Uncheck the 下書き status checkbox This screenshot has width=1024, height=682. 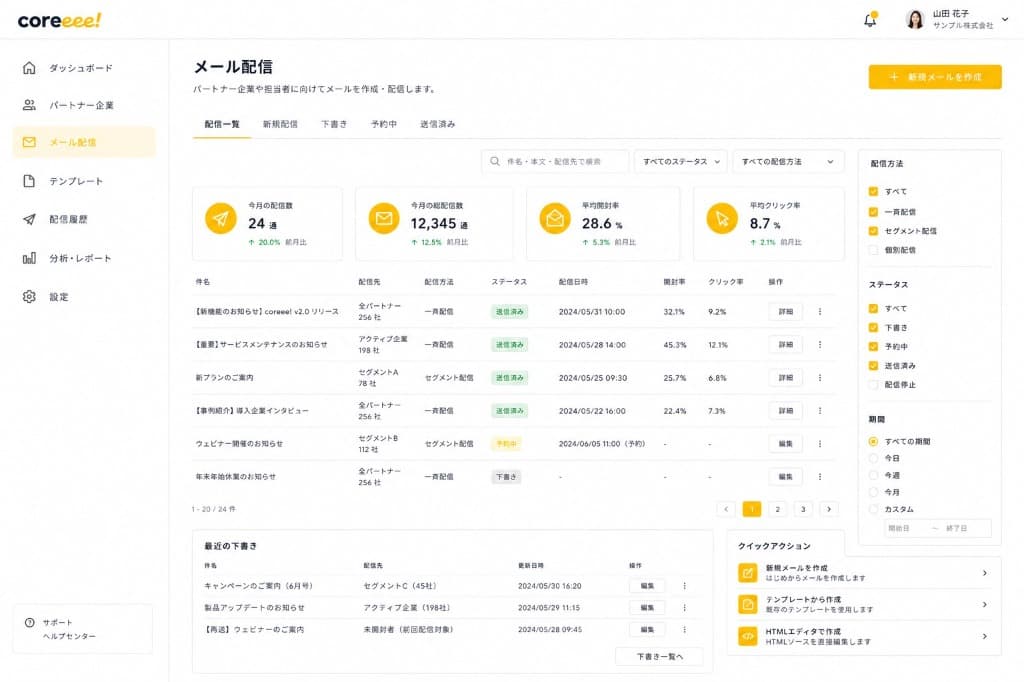pyautogui.click(x=873, y=327)
